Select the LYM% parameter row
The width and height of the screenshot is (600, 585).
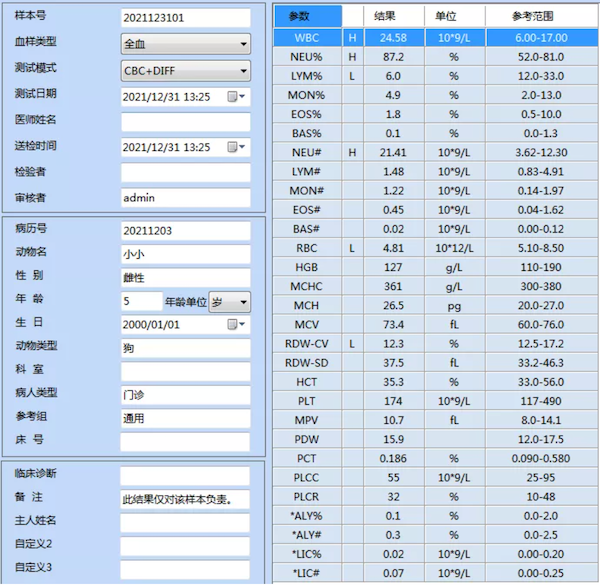435,76
